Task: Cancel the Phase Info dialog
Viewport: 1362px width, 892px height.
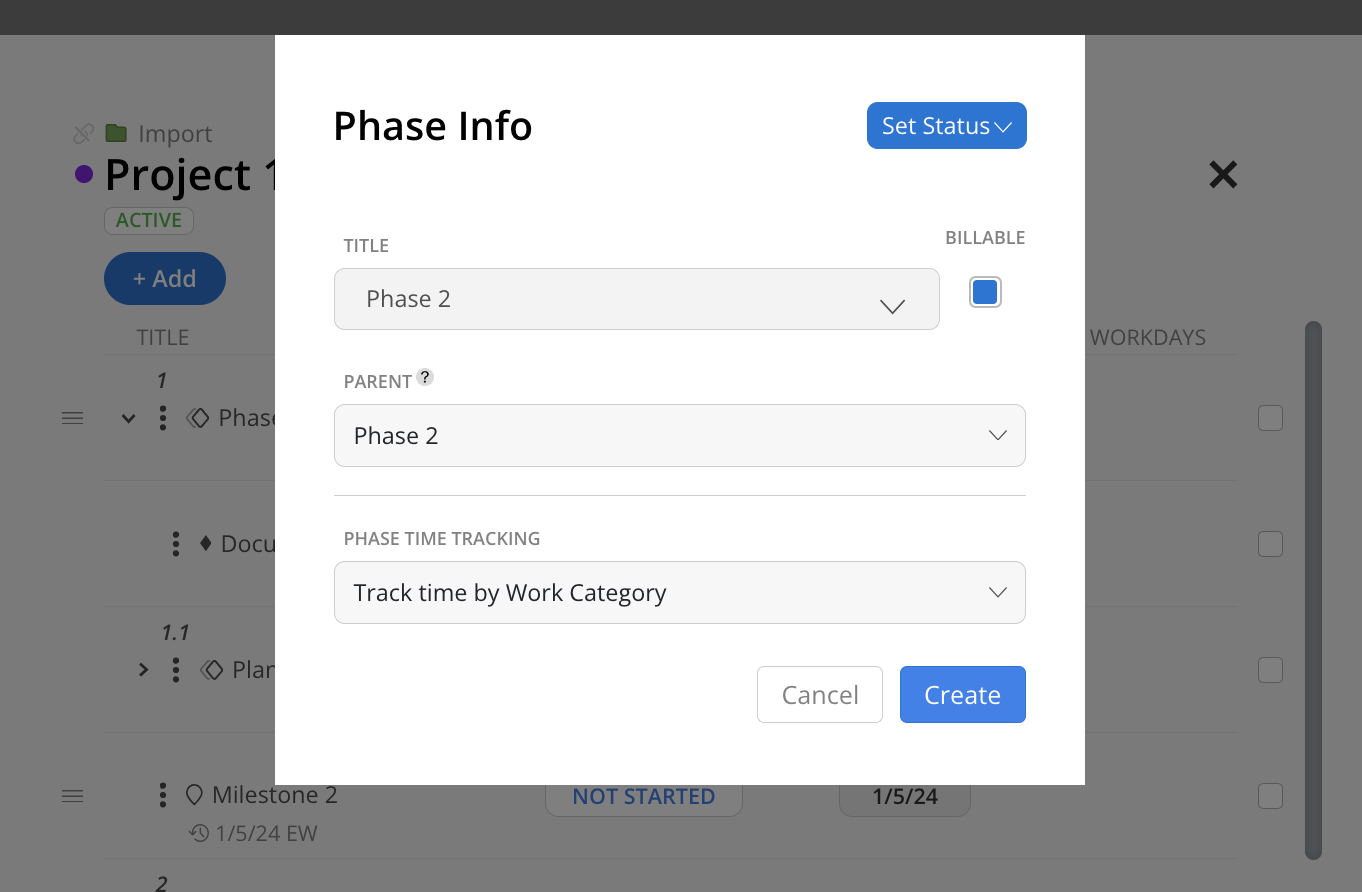Action: point(819,694)
